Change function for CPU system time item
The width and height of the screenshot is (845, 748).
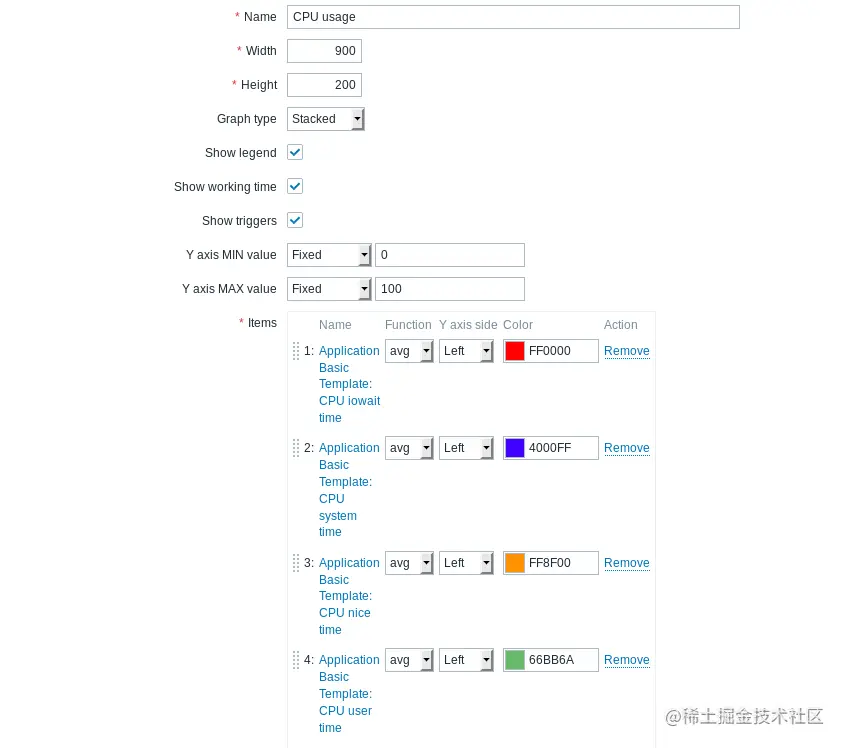pos(409,448)
